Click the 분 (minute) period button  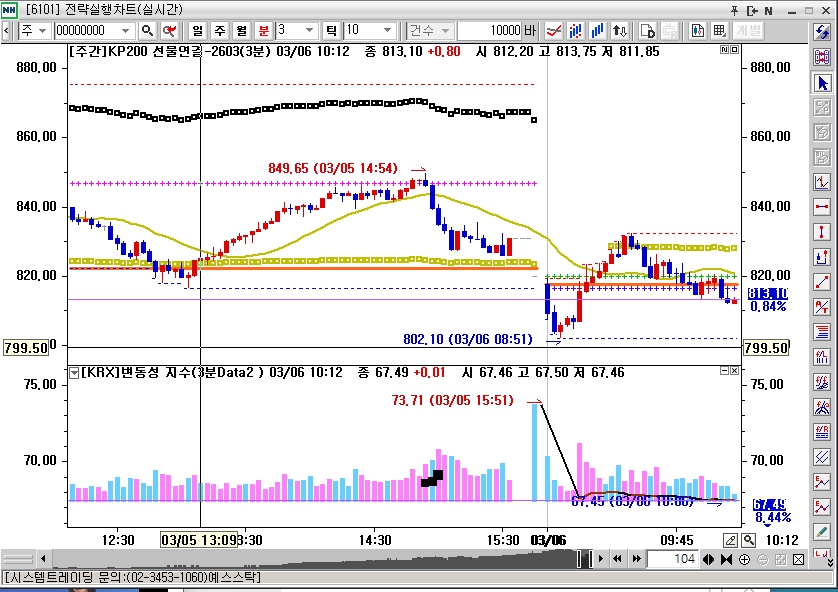[262, 31]
